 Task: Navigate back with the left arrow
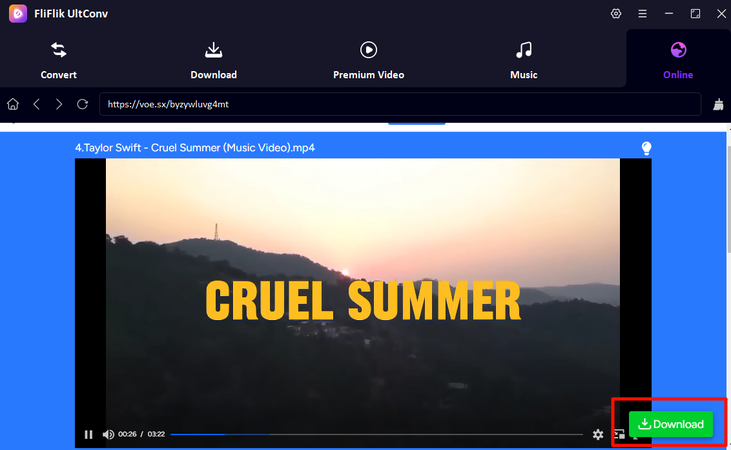[x=36, y=104]
